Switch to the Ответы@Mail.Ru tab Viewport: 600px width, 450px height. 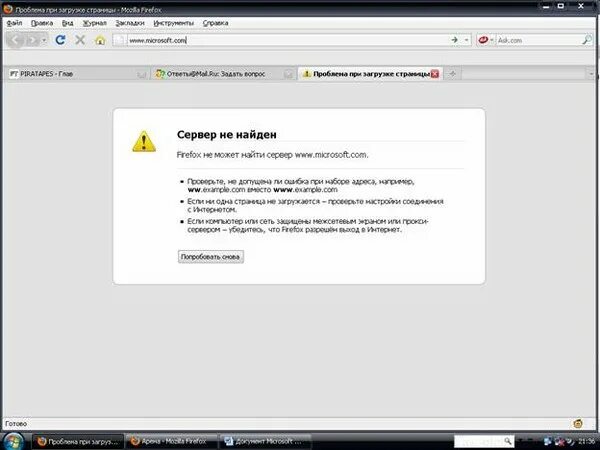click(224, 74)
